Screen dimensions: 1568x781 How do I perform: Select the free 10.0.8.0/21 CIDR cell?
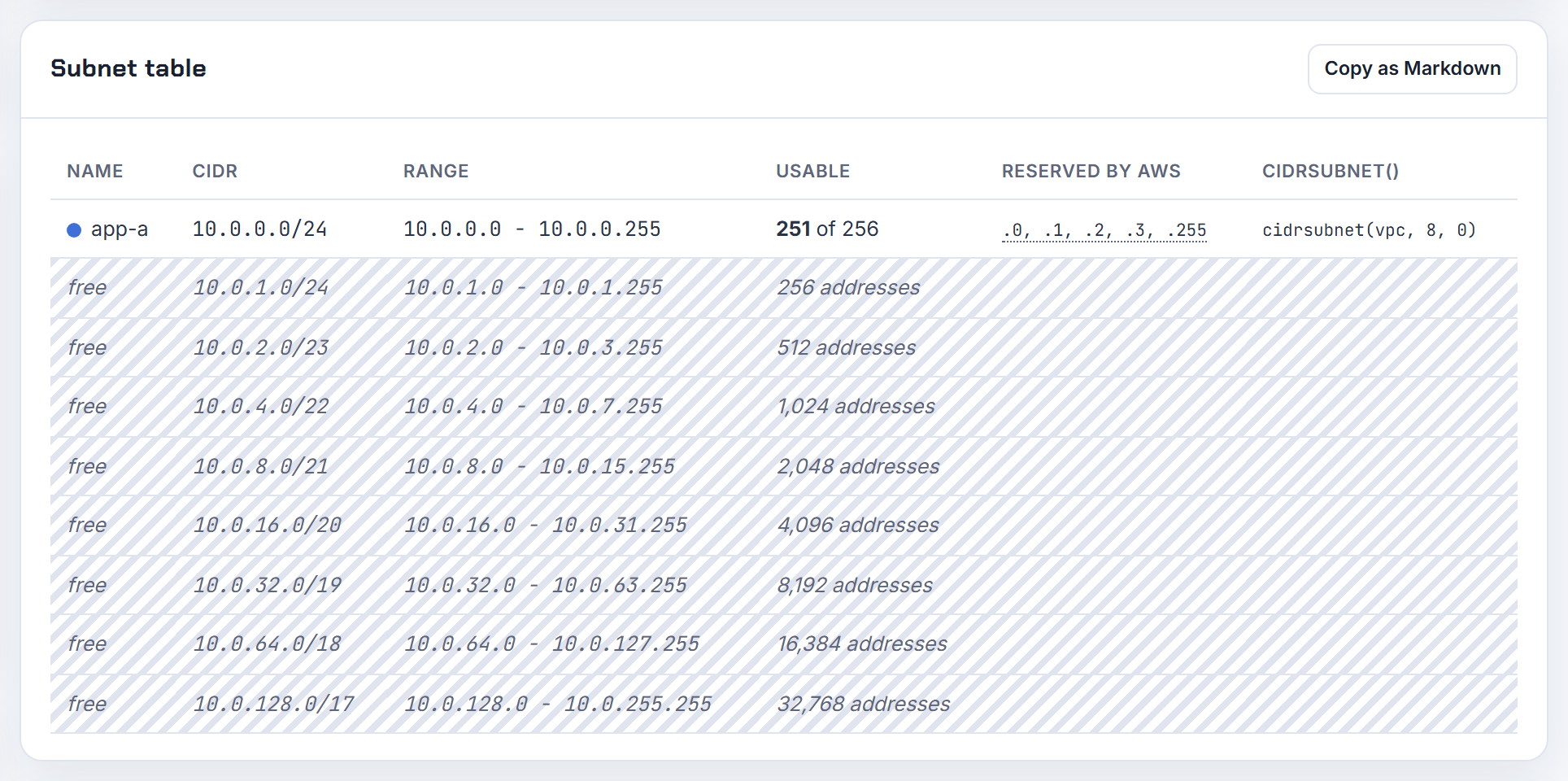pos(260,467)
